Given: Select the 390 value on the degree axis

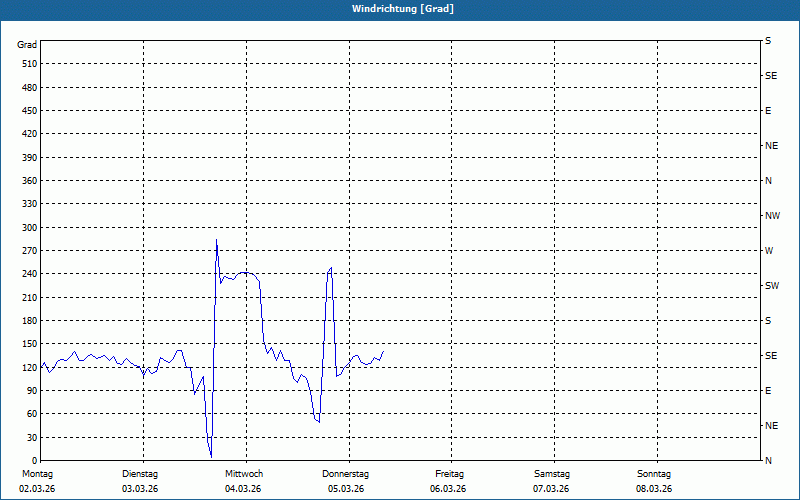Looking at the screenshot, I should point(30,157).
